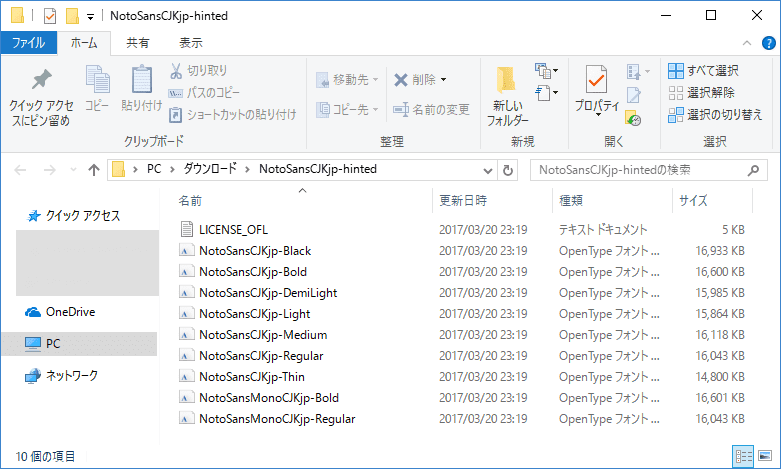
Task: Select the NotoSansCJKjp-Thin font file
Action: pyautogui.click(x=242, y=377)
